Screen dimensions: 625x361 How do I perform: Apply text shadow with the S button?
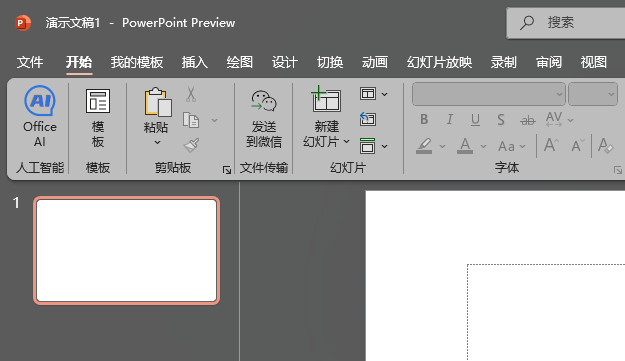(501, 120)
